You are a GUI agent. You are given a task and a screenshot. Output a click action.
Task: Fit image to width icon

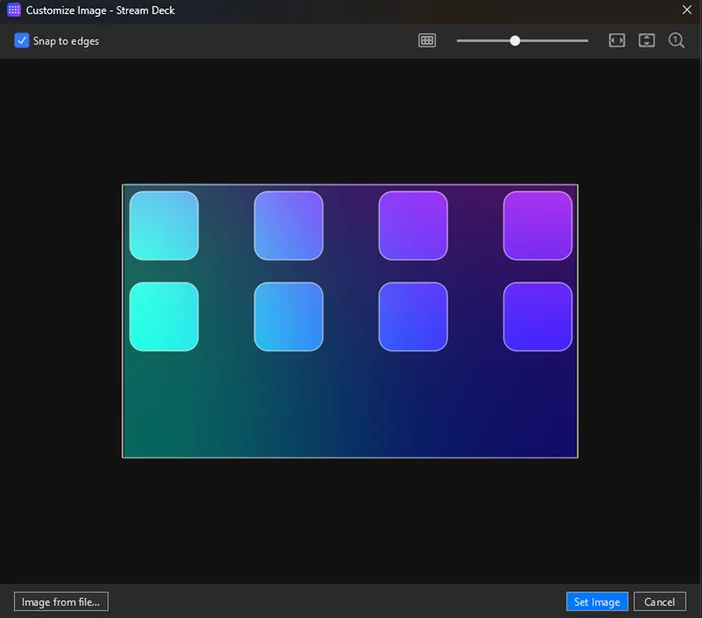click(617, 41)
